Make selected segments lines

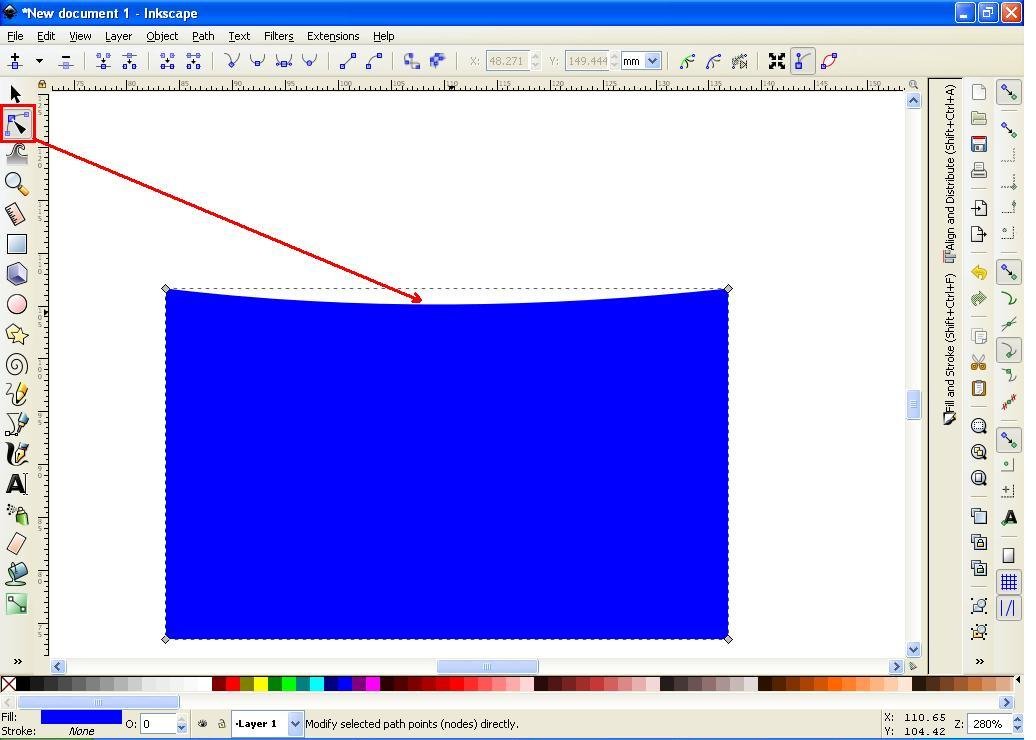(x=348, y=61)
